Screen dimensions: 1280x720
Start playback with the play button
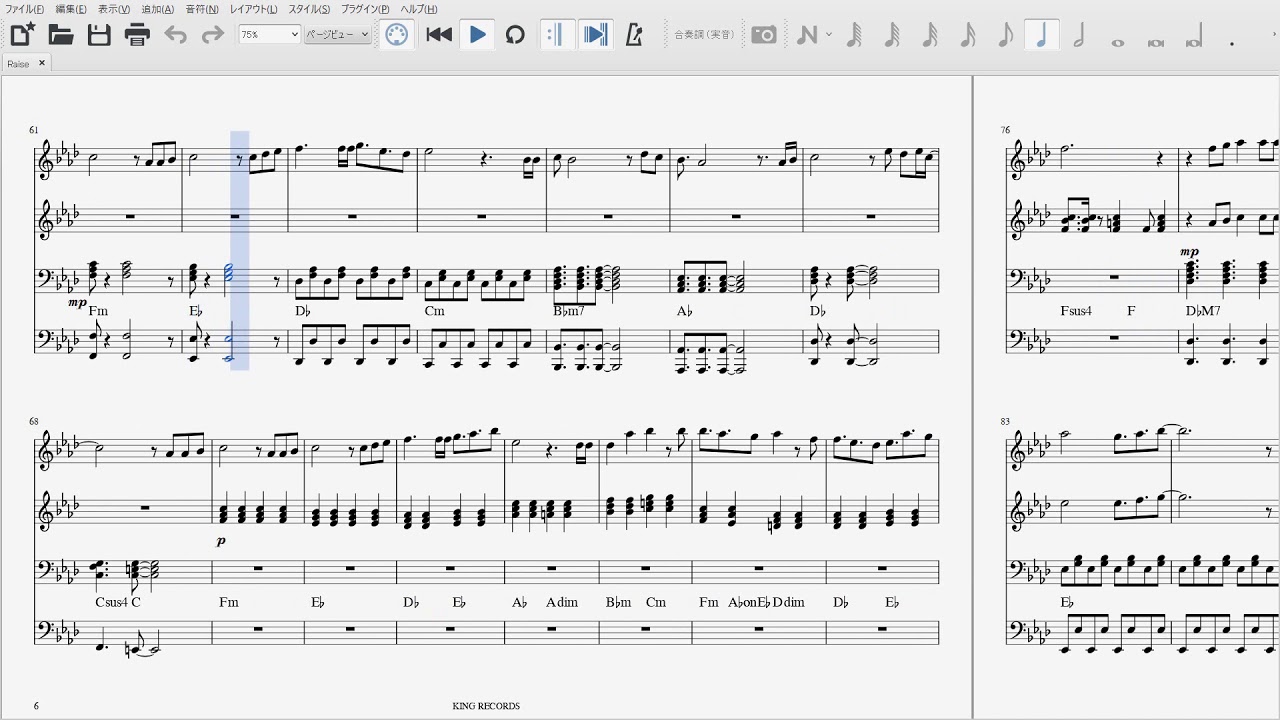pyautogui.click(x=477, y=35)
